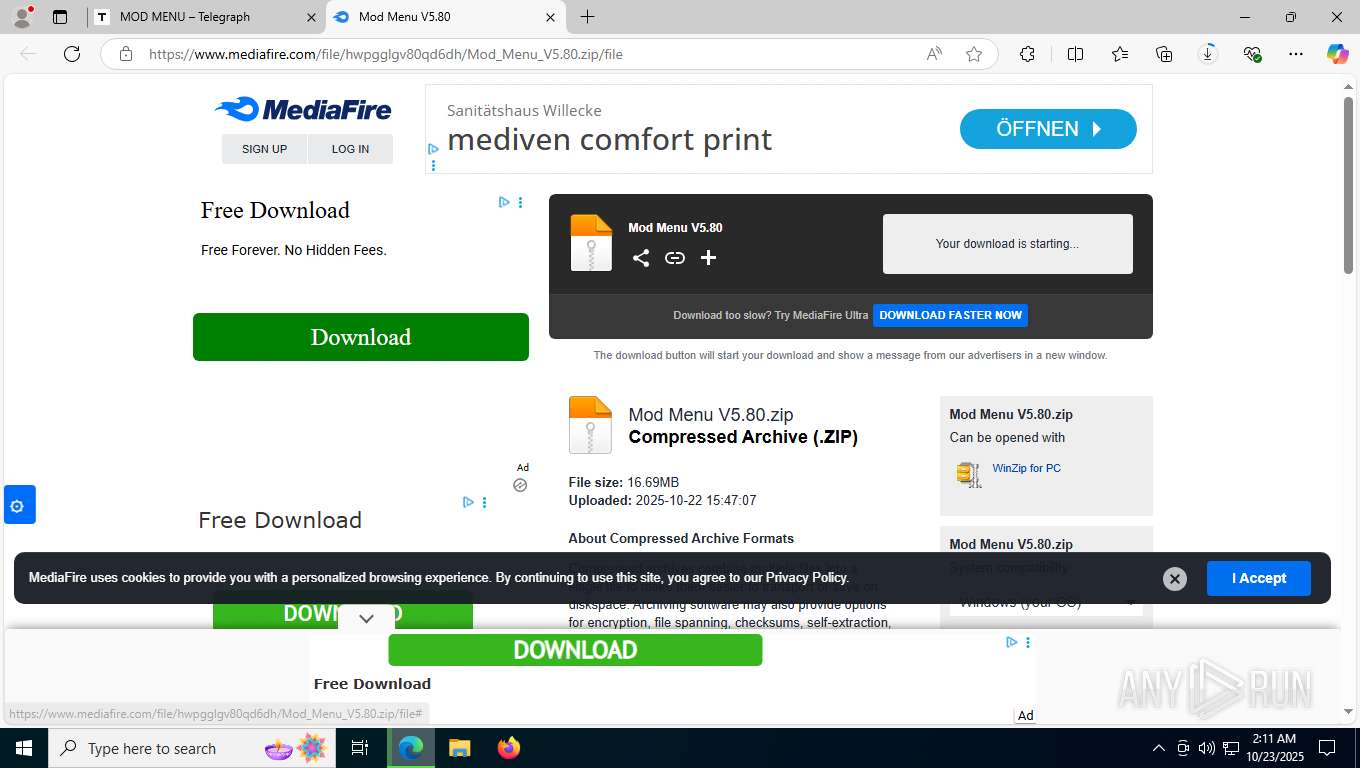Open Windows Start menu
The image size is (1360, 768).
pyautogui.click(x=23, y=748)
